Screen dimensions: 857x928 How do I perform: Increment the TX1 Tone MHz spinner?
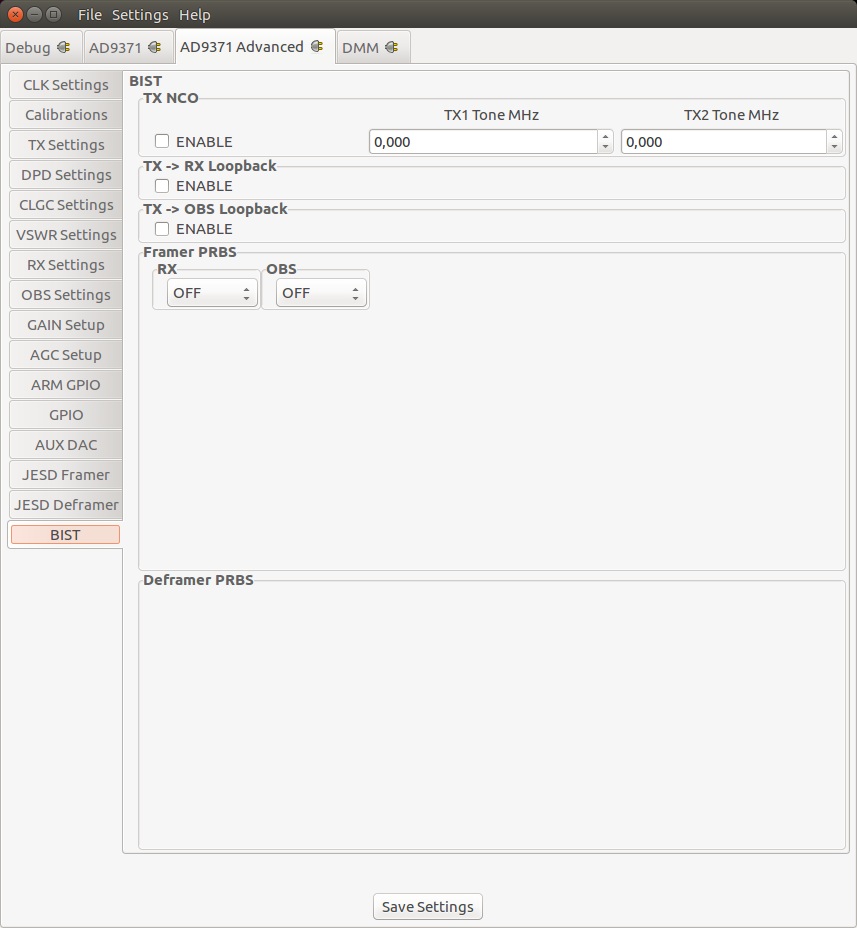click(x=604, y=136)
